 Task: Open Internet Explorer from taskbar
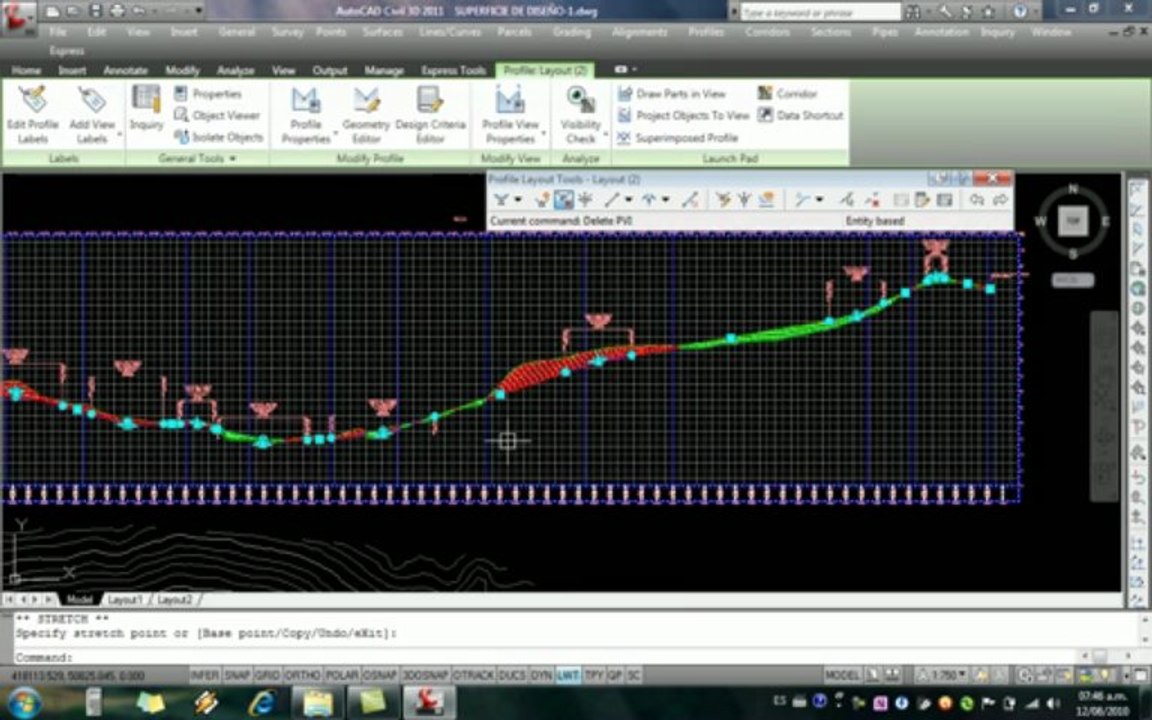coord(262,702)
